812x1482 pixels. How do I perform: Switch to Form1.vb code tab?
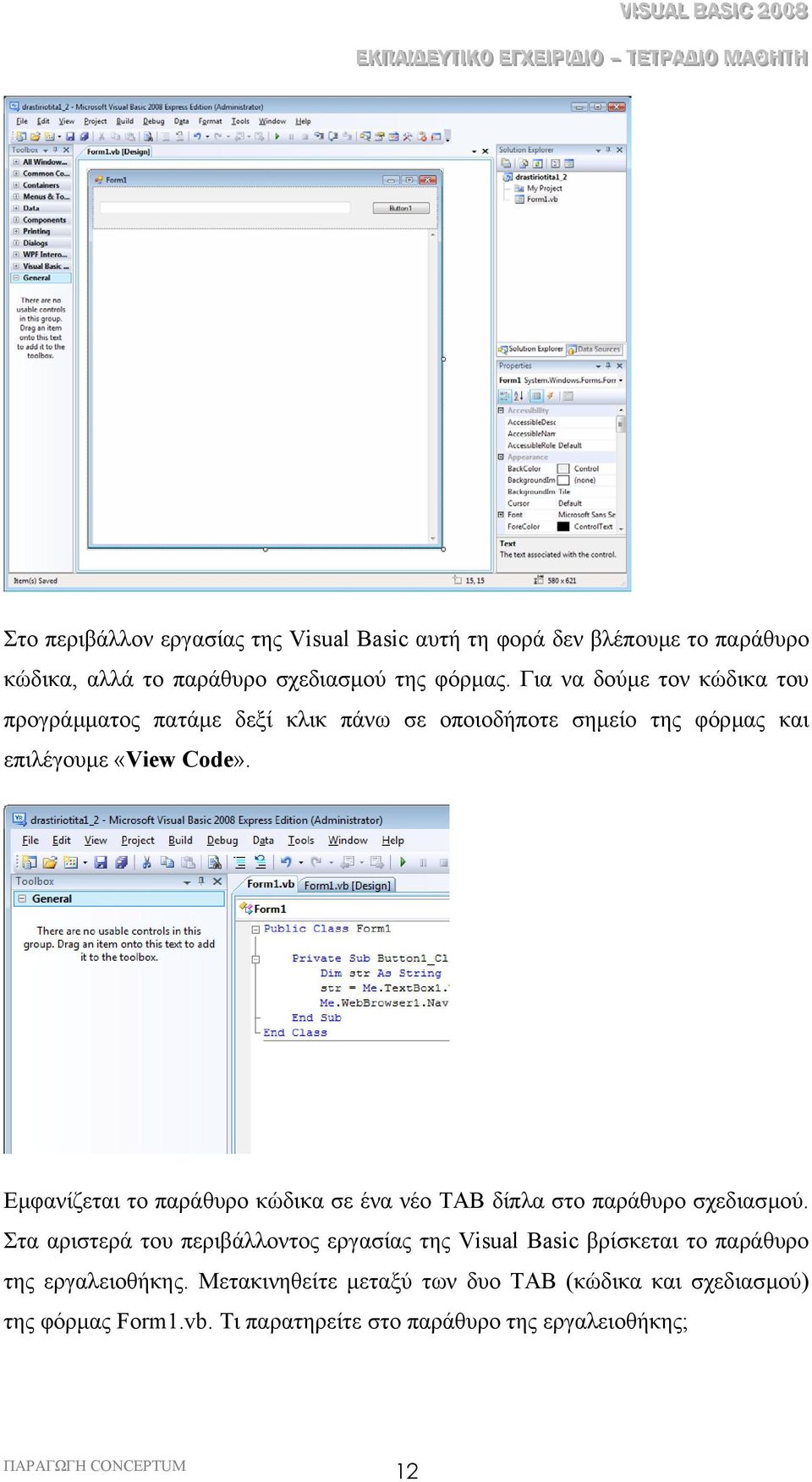pyautogui.click(x=270, y=884)
